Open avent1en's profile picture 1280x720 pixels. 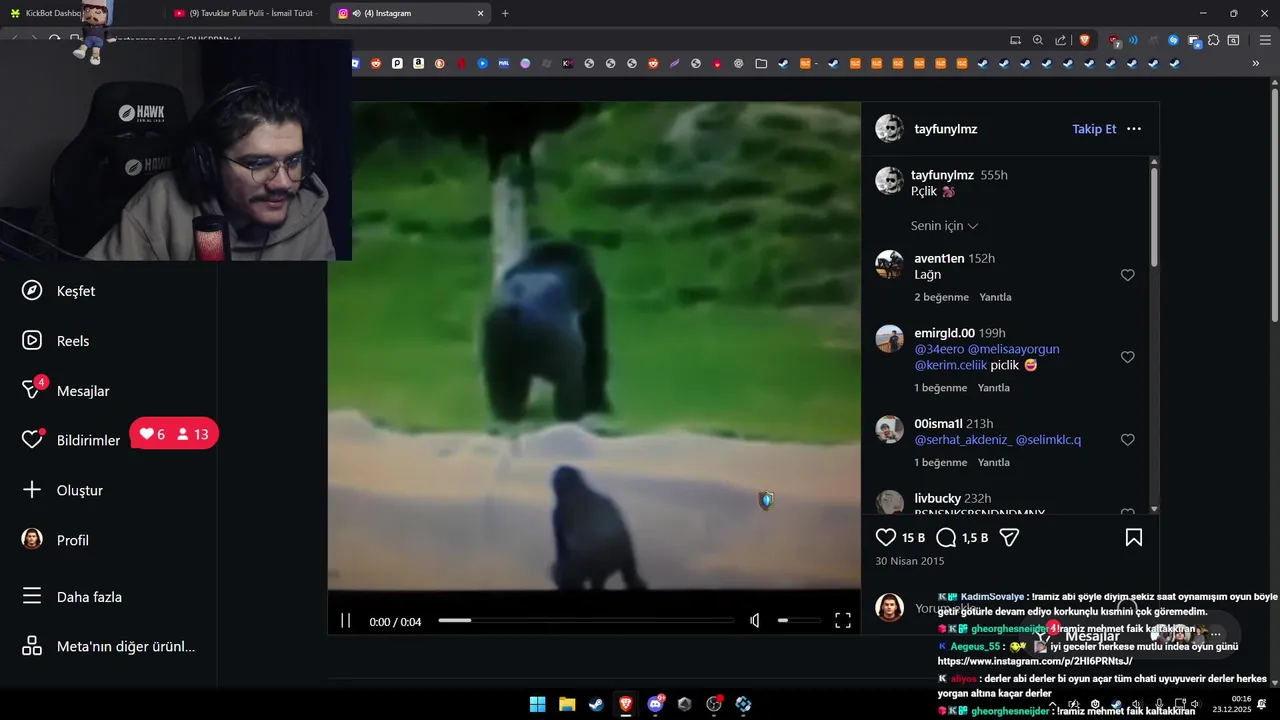[889, 264]
